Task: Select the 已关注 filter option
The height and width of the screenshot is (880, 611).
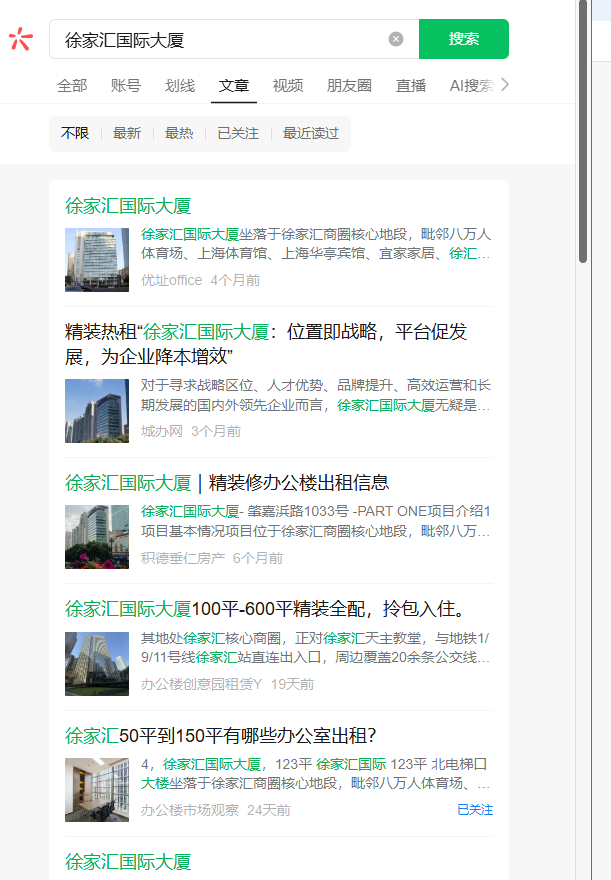Action: [x=238, y=133]
